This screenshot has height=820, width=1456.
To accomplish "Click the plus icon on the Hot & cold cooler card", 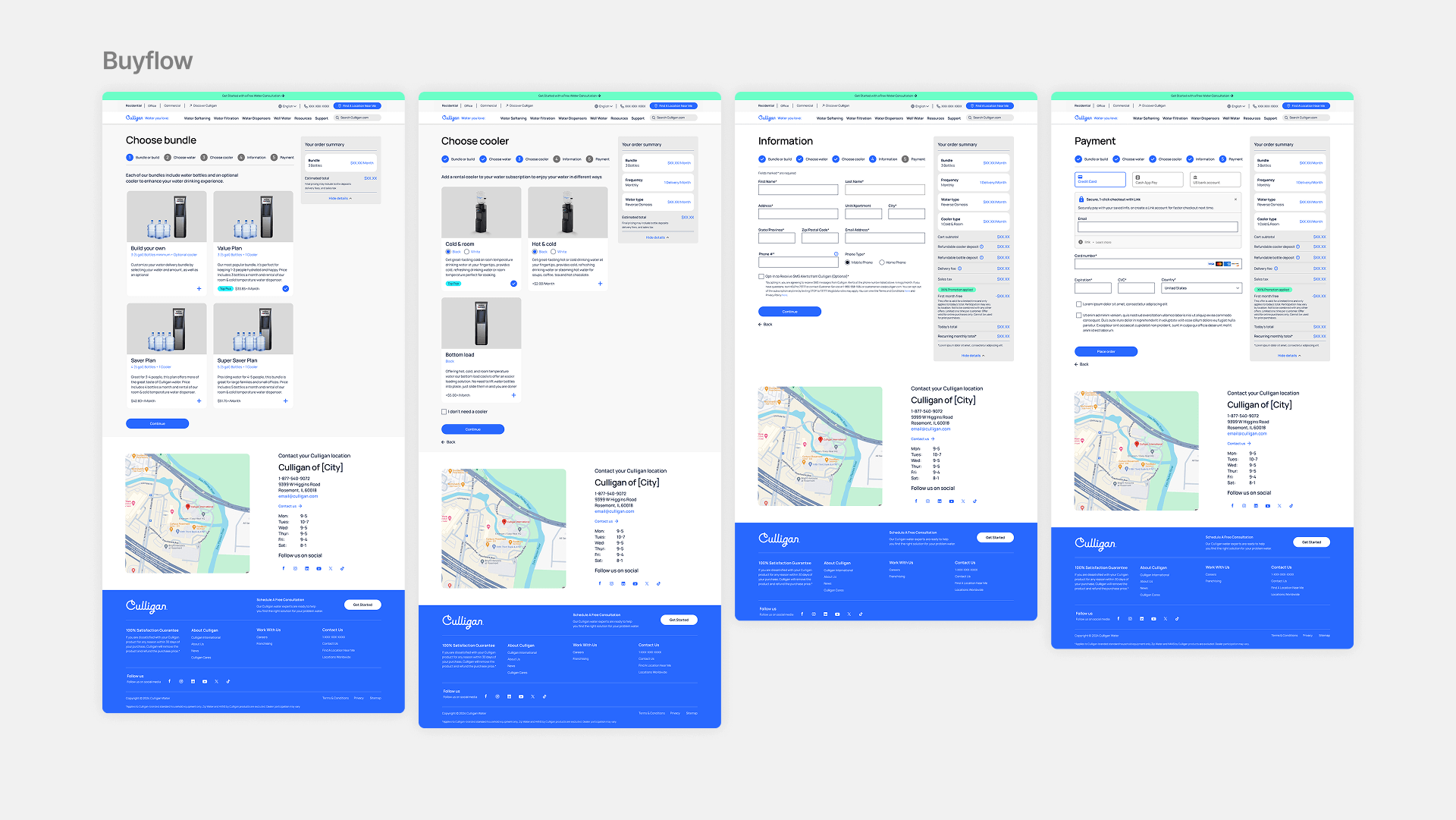I will (600, 284).
